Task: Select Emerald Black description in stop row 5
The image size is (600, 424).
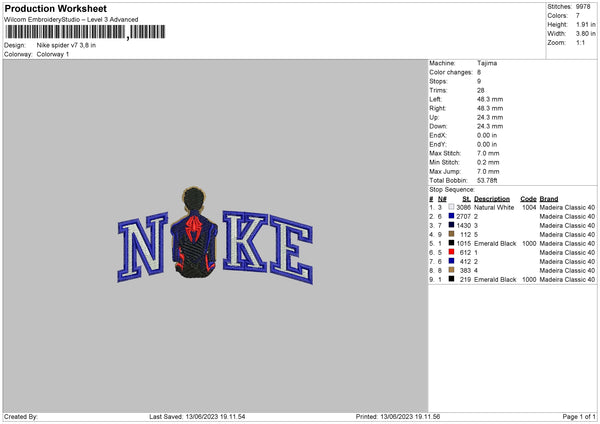Action: click(x=495, y=243)
